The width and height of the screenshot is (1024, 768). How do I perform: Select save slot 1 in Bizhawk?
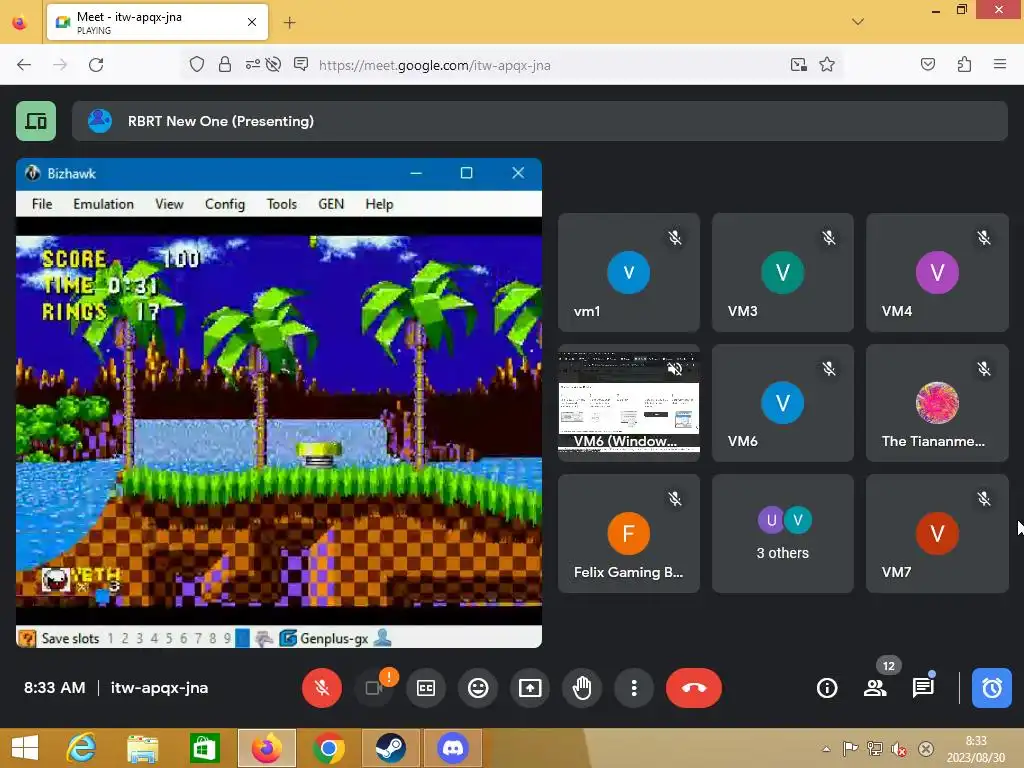click(x=110, y=638)
